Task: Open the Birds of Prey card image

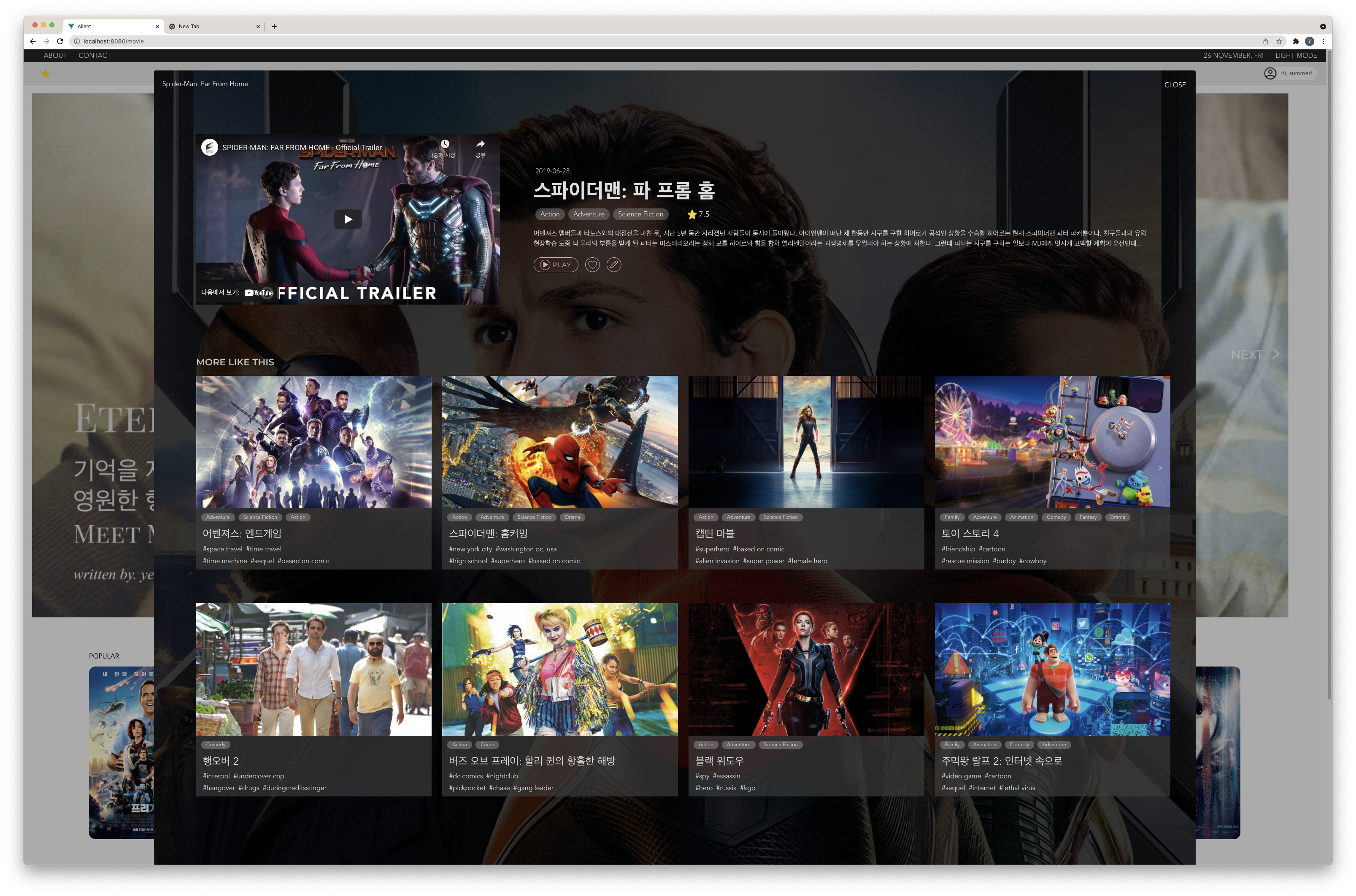Action: click(559, 669)
